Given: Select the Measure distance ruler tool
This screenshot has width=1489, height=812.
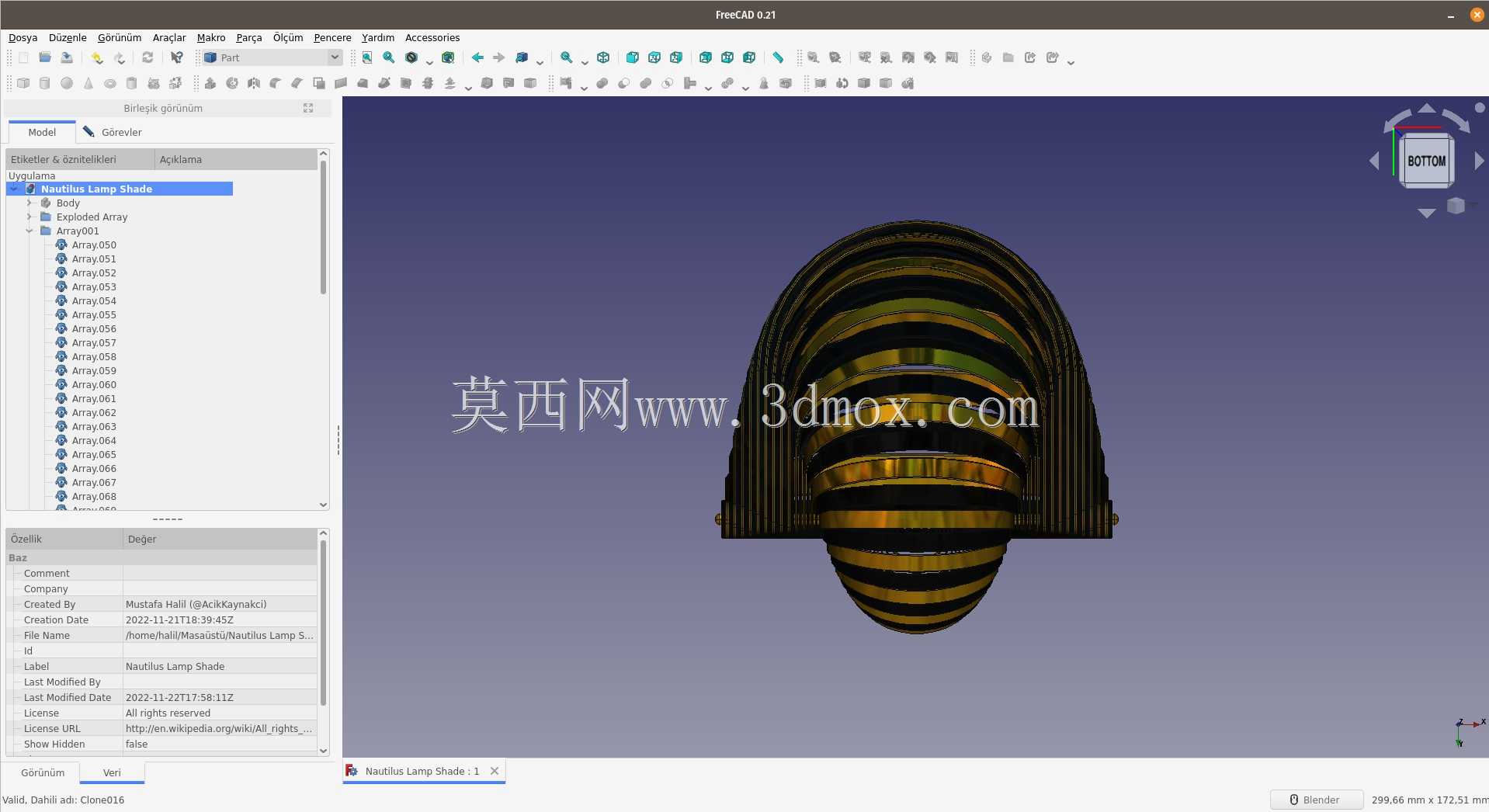Looking at the screenshot, I should coord(778,57).
